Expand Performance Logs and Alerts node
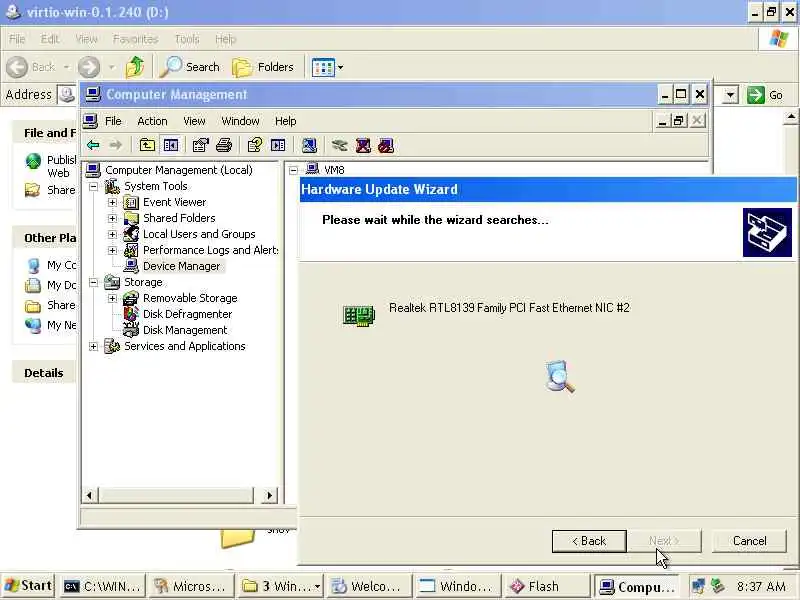This screenshot has height=600, width=800. [112, 251]
